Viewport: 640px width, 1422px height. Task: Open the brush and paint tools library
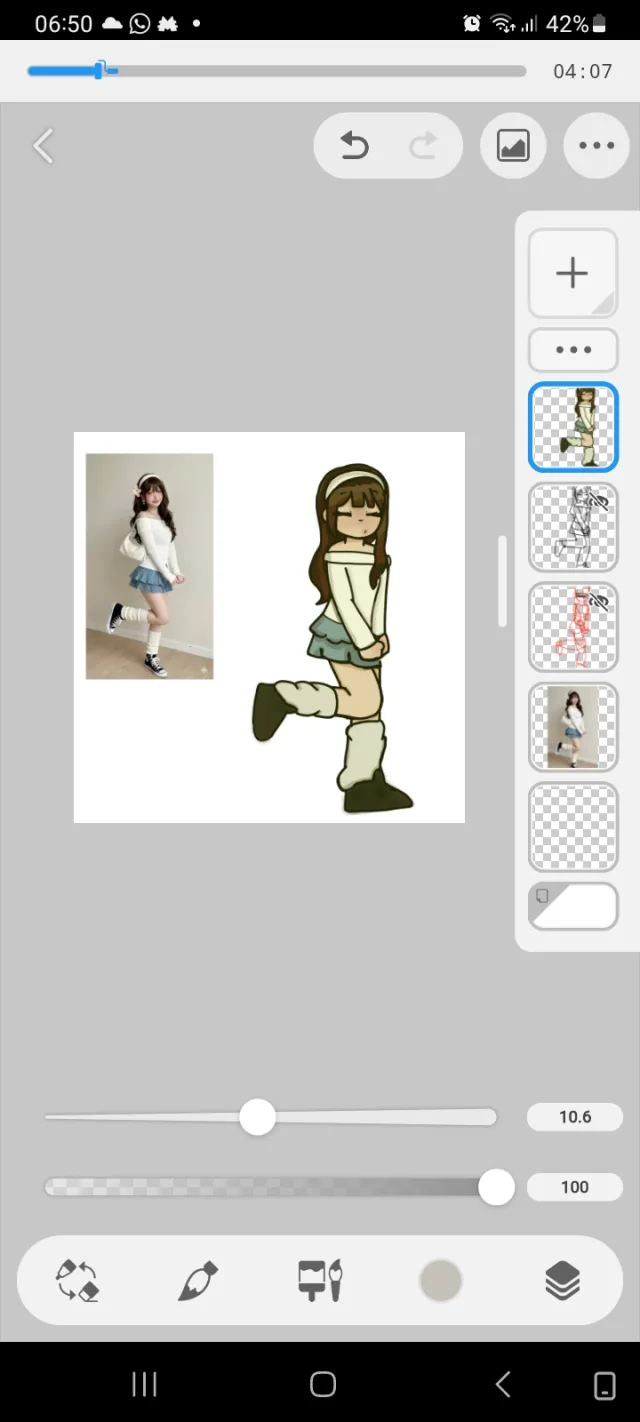pyautogui.click(x=320, y=1280)
